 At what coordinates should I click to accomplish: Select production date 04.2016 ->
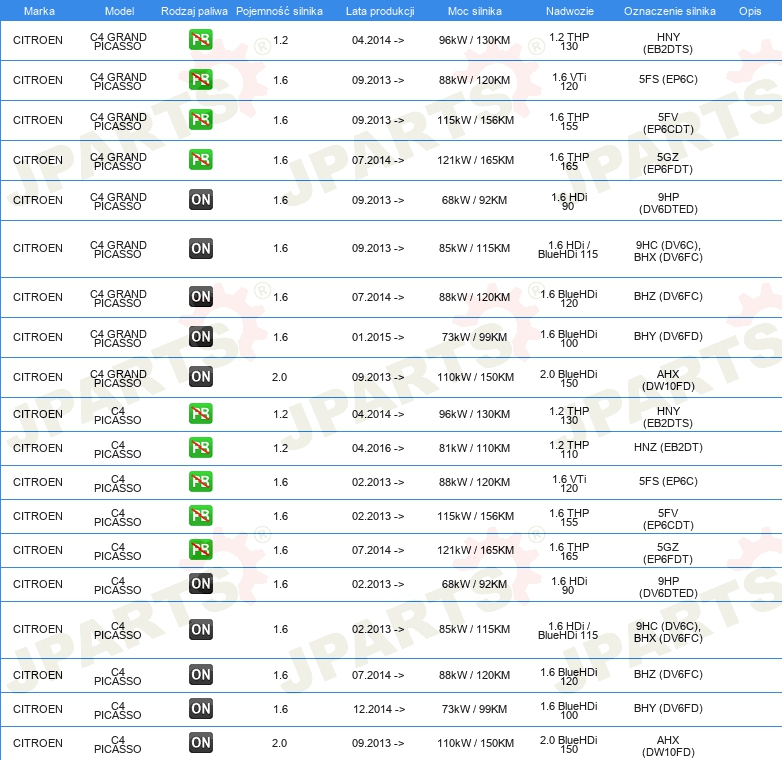pos(378,448)
